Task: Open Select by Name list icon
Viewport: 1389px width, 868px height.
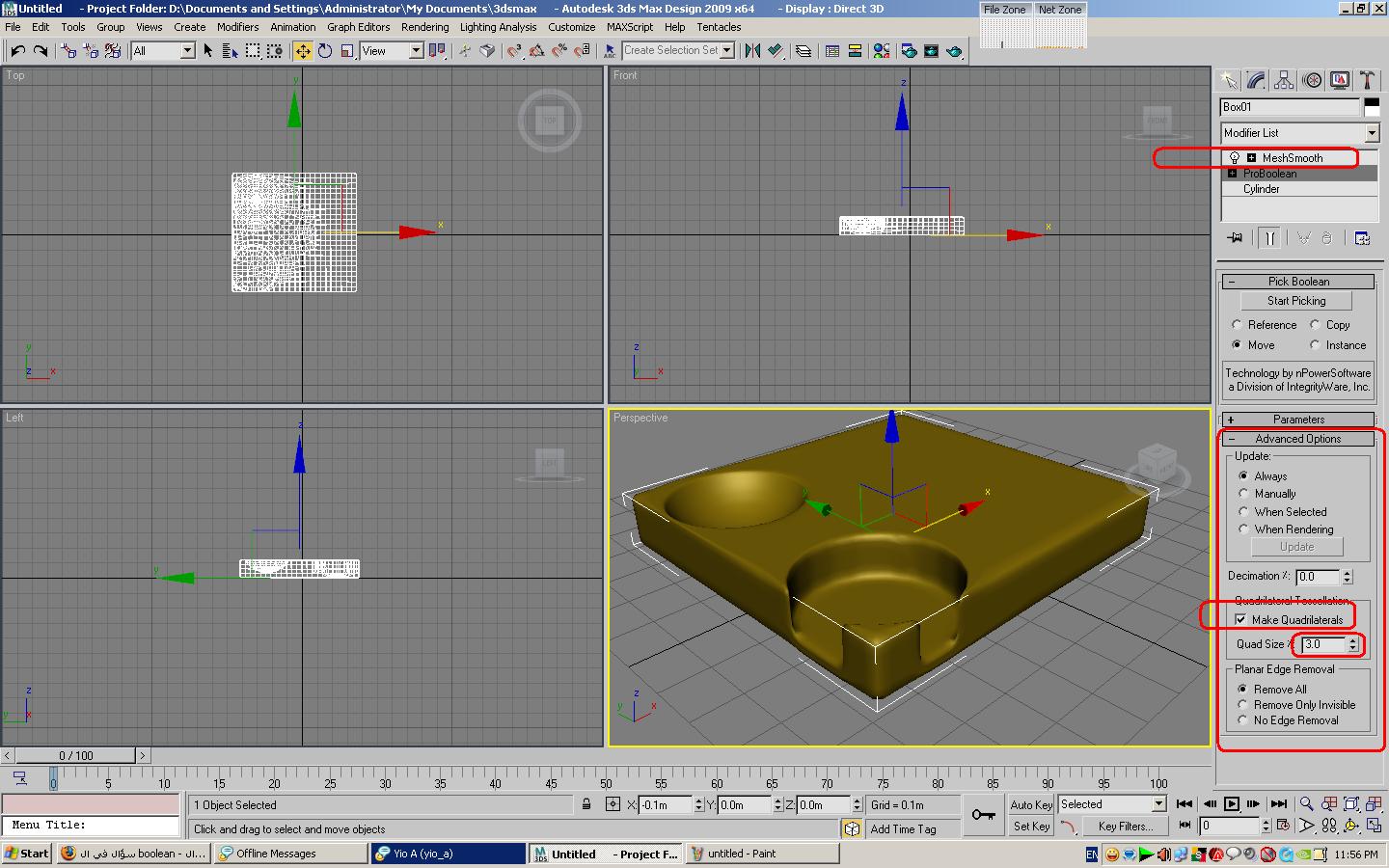Action: 230,50
